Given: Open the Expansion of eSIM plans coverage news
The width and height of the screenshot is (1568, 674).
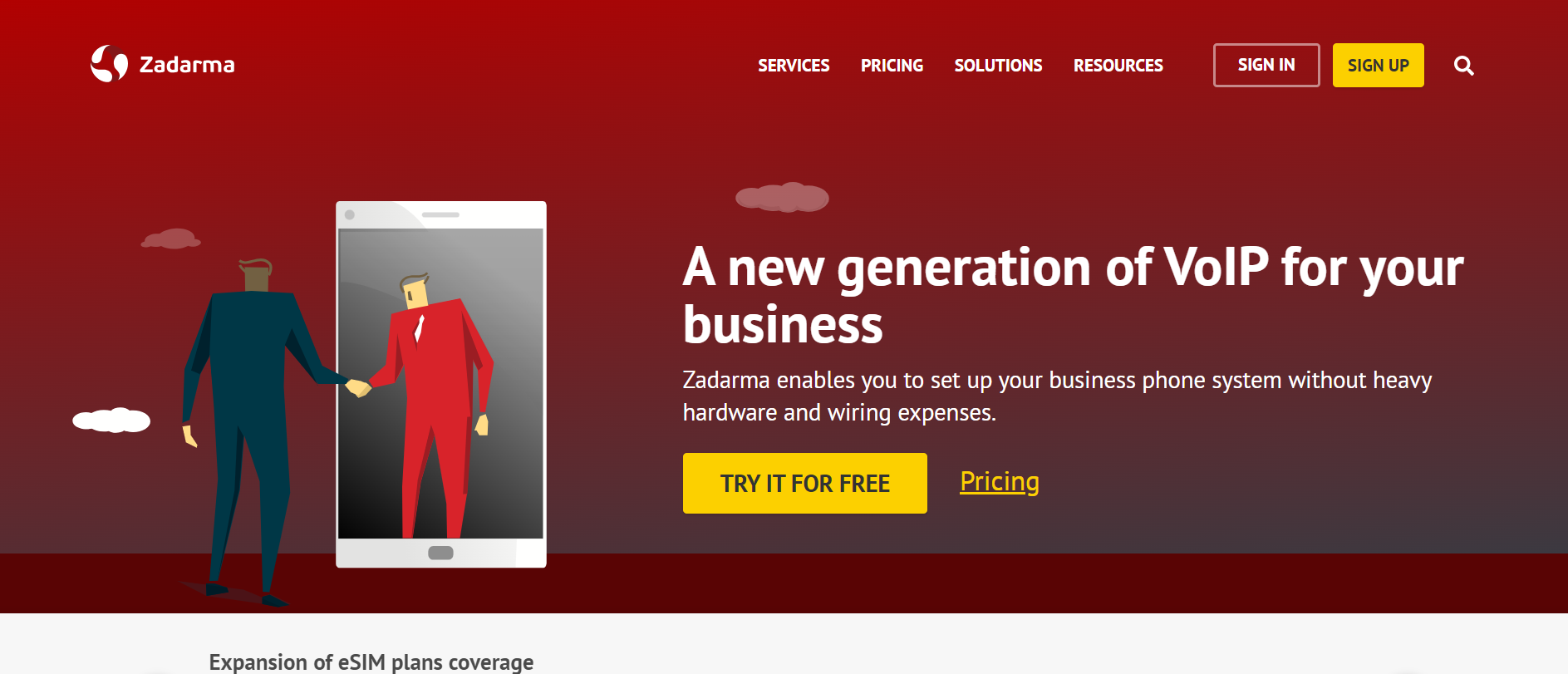Looking at the screenshot, I should (371, 662).
